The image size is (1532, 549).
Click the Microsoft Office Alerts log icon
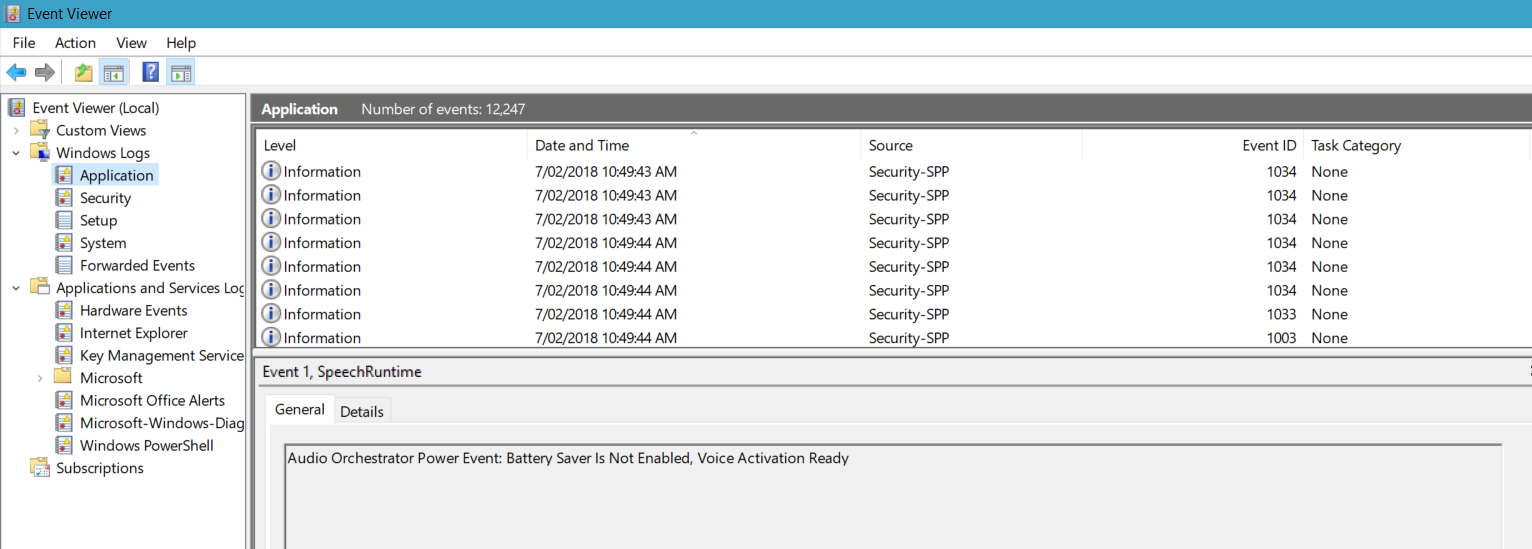[64, 400]
